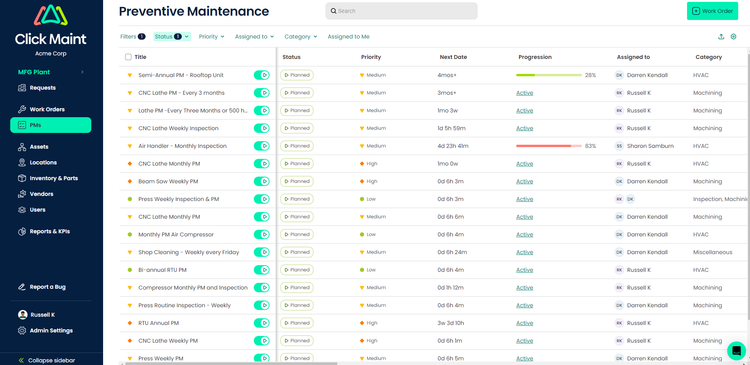Click High priority icon for CNC Lathe Monthly PM
This screenshot has height=365, width=750.
coord(362,164)
